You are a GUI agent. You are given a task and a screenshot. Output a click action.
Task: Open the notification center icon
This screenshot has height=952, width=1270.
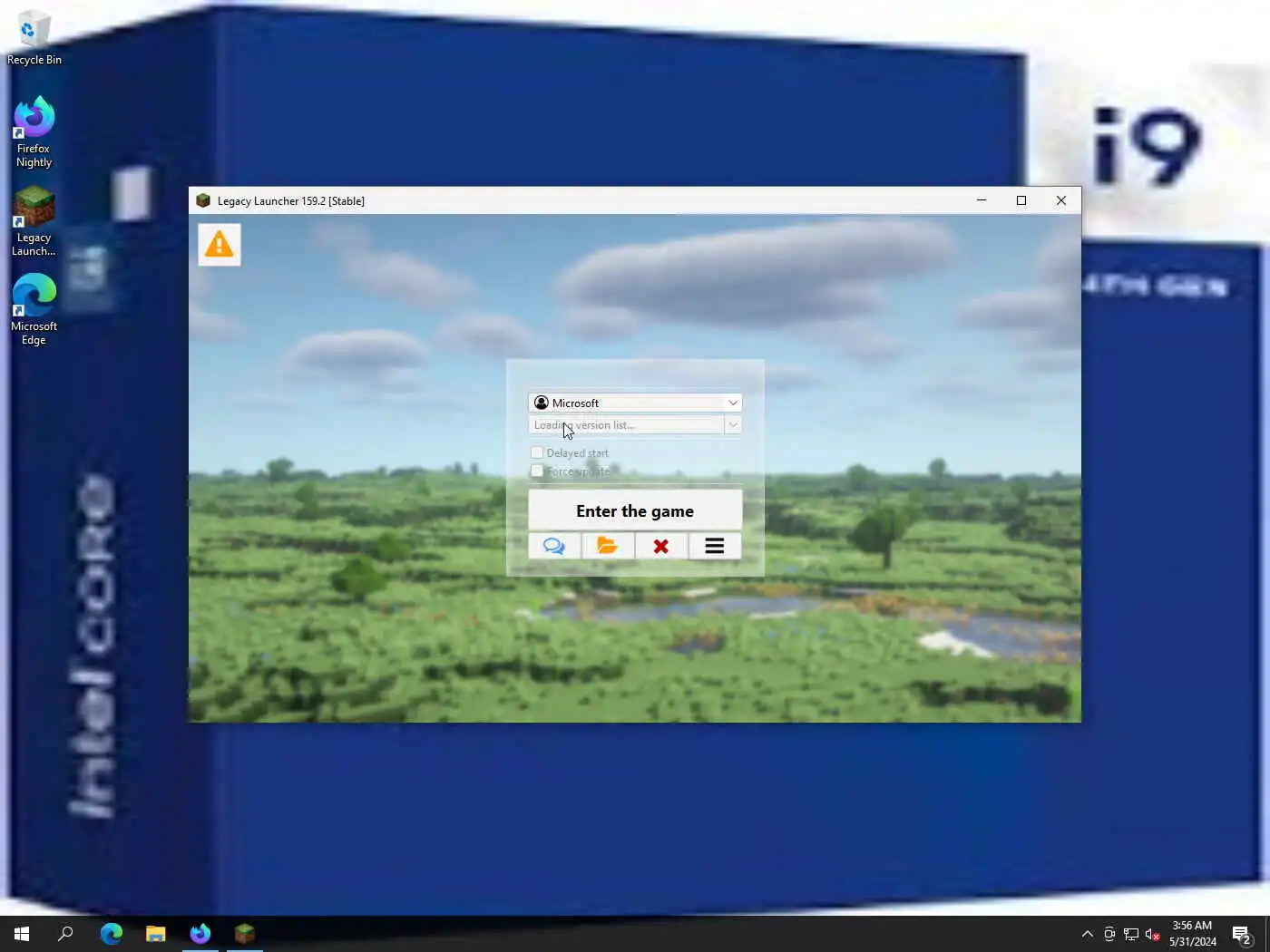[x=1242, y=934]
